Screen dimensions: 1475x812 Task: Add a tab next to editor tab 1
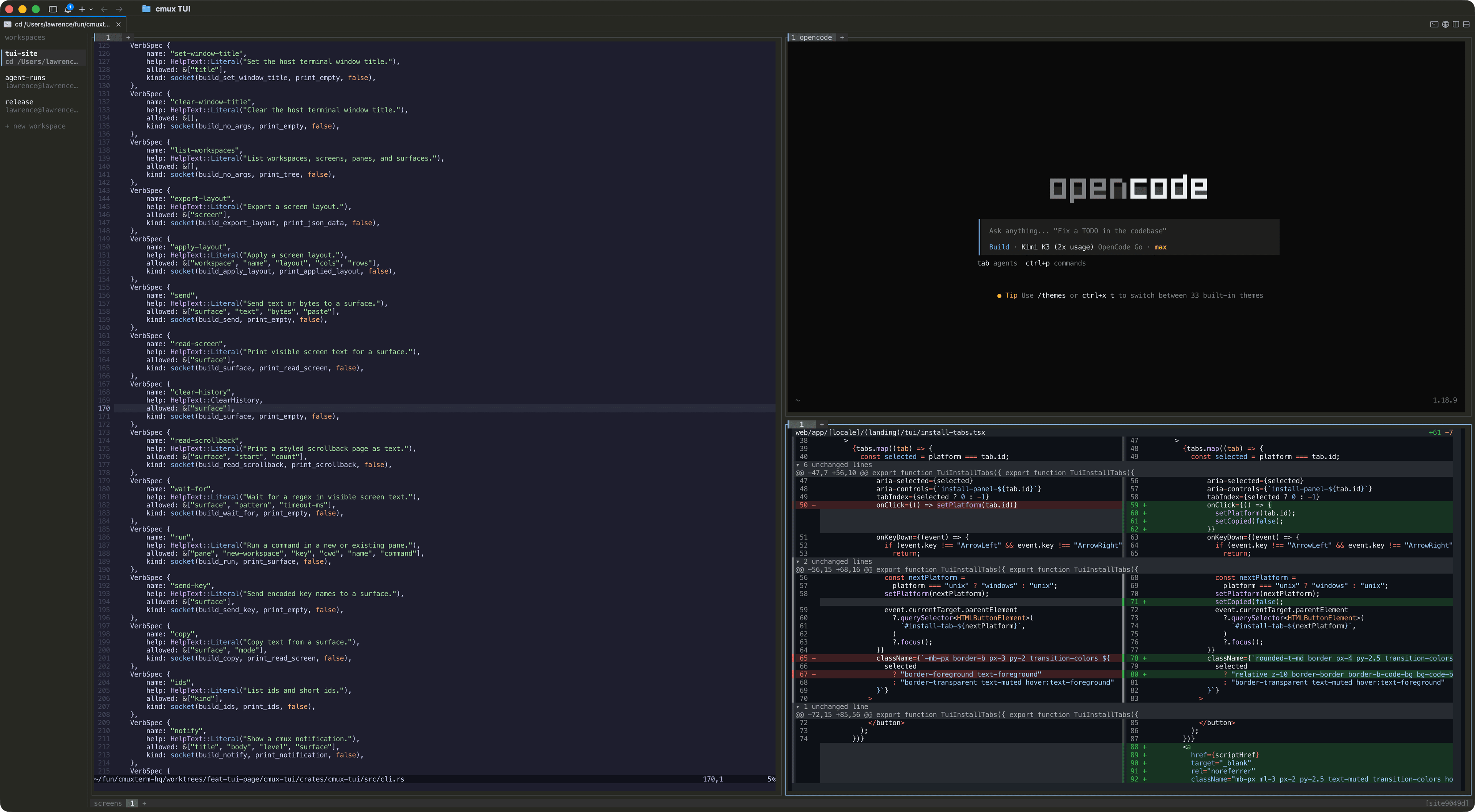(128, 37)
